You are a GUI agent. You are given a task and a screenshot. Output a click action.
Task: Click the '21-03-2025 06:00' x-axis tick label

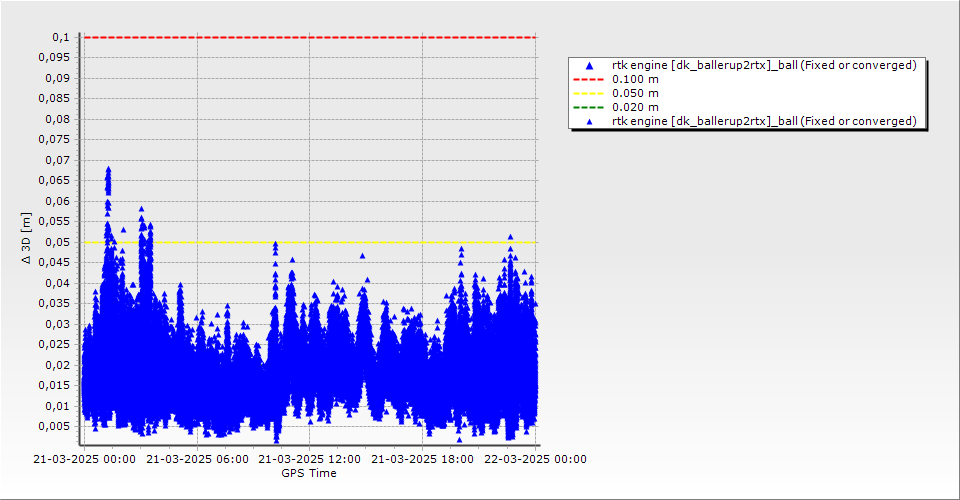click(197, 459)
